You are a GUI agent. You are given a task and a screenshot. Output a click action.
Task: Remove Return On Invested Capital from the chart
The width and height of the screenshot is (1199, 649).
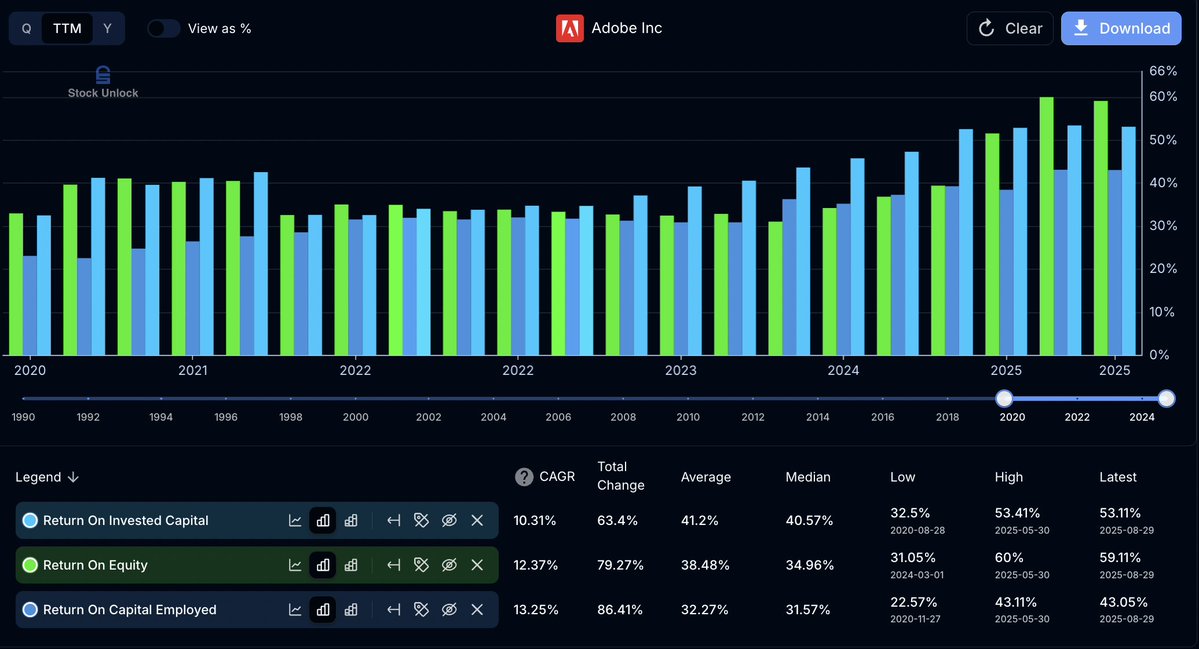477,520
